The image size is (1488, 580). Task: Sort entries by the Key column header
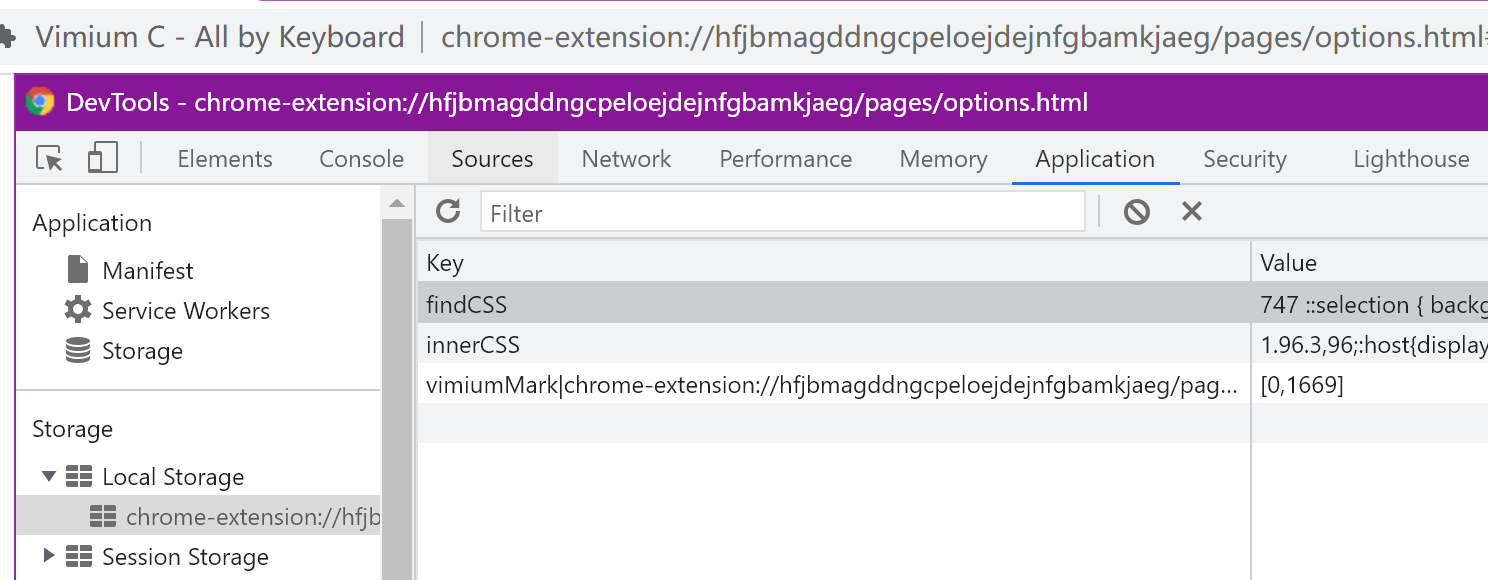(445, 262)
